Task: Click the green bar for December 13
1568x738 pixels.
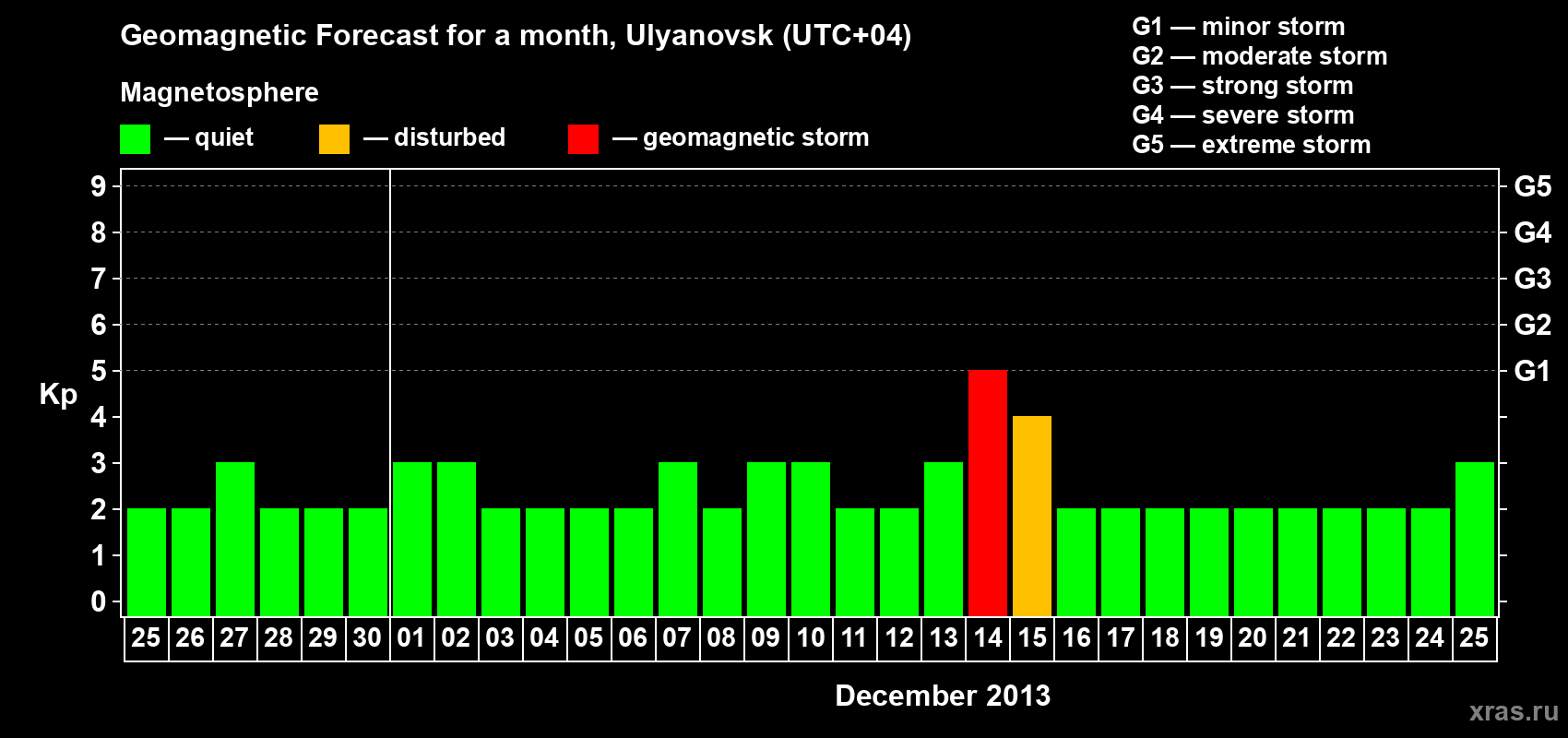Action: tap(944, 539)
